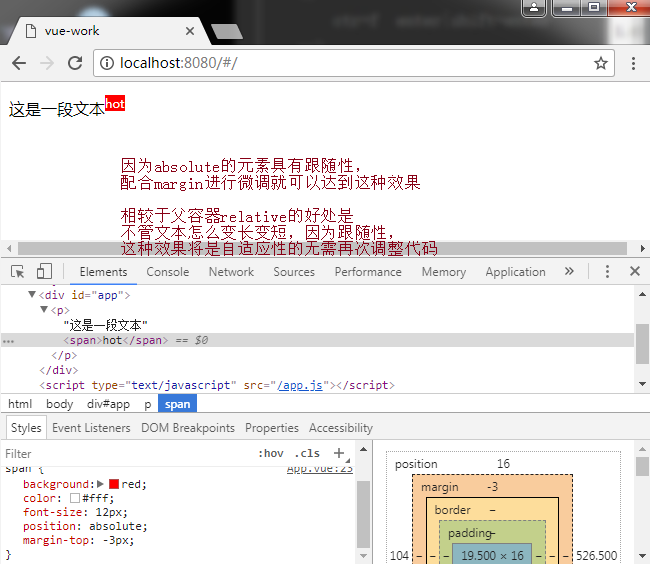Click the page horizontal scrollbar right arrow
This screenshot has height=564, width=650.
pos(642,249)
